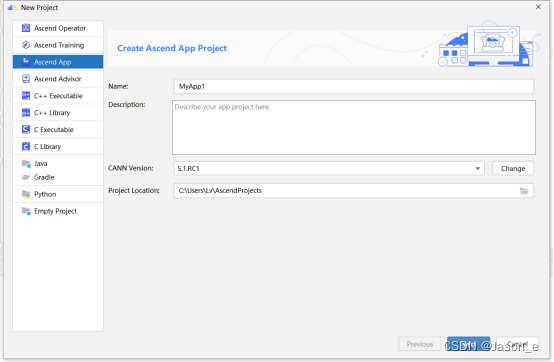This screenshot has height=362, width=554.
Task: Click into the Name field
Action: pyautogui.click(x=354, y=87)
